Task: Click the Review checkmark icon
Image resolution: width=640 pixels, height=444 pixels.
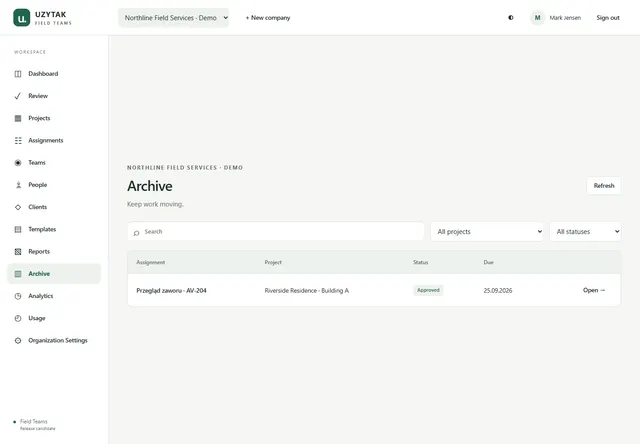Action: pos(18,96)
